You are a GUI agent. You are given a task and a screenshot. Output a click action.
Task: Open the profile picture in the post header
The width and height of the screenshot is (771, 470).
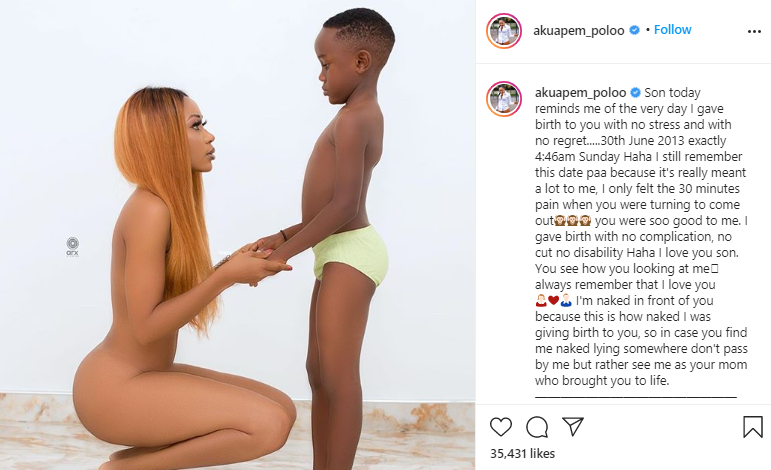(504, 31)
